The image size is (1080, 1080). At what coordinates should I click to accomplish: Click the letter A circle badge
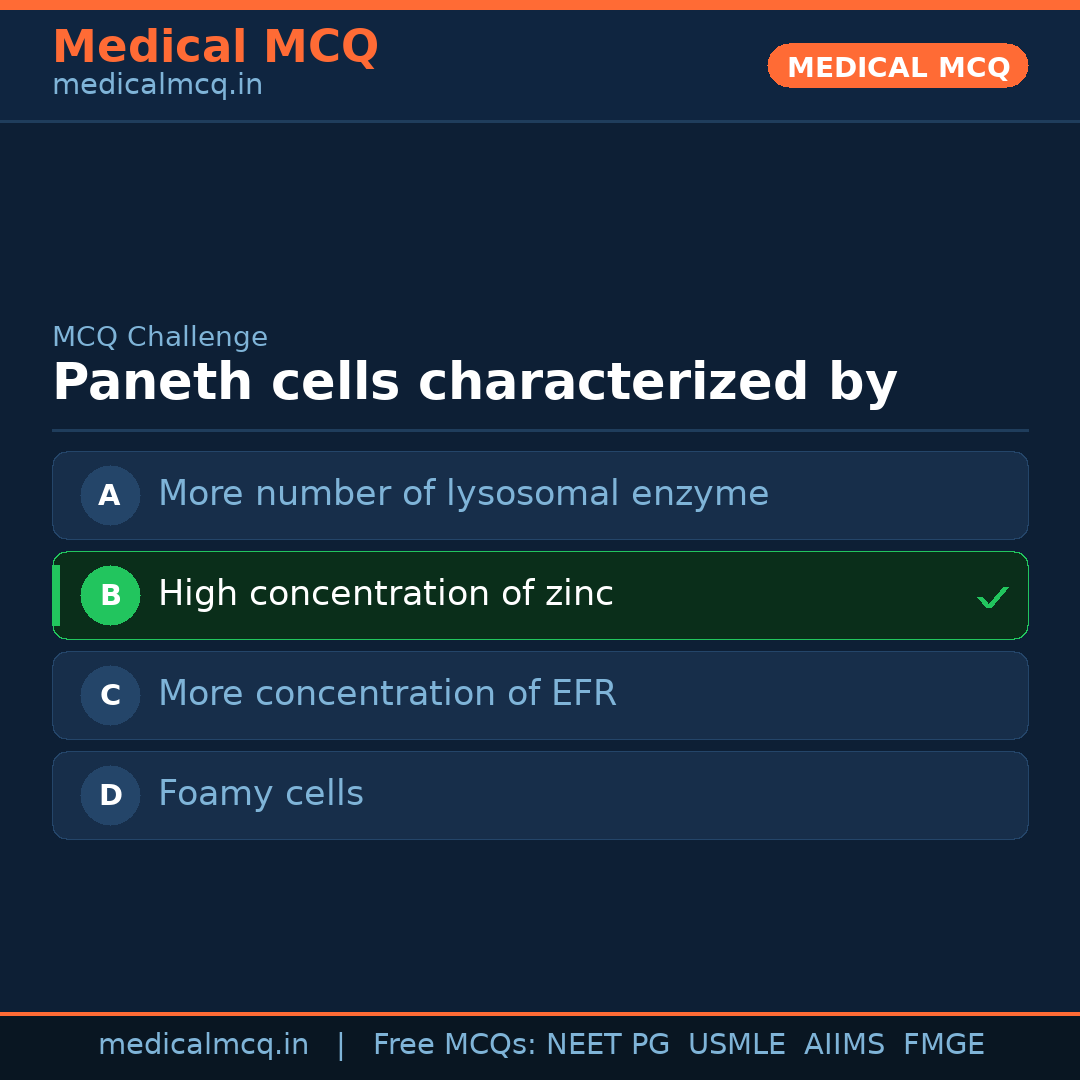pos(110,495)
